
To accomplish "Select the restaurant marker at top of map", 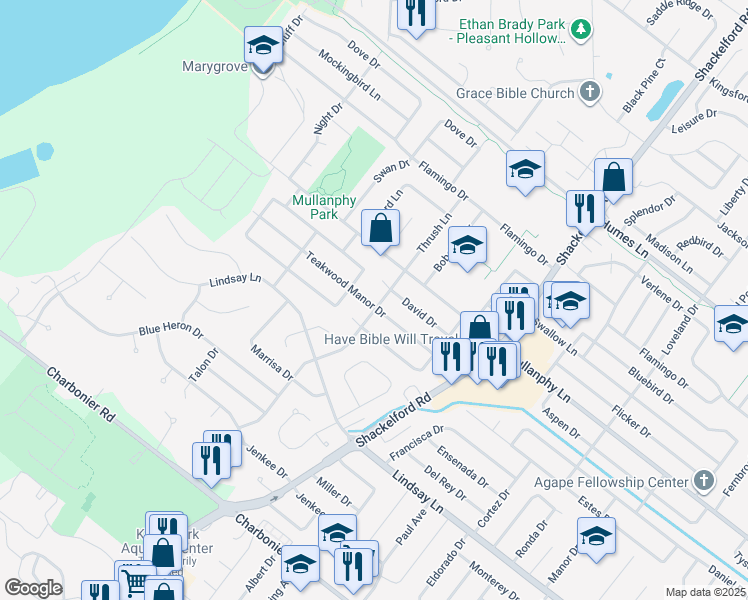I will point(414,13).
